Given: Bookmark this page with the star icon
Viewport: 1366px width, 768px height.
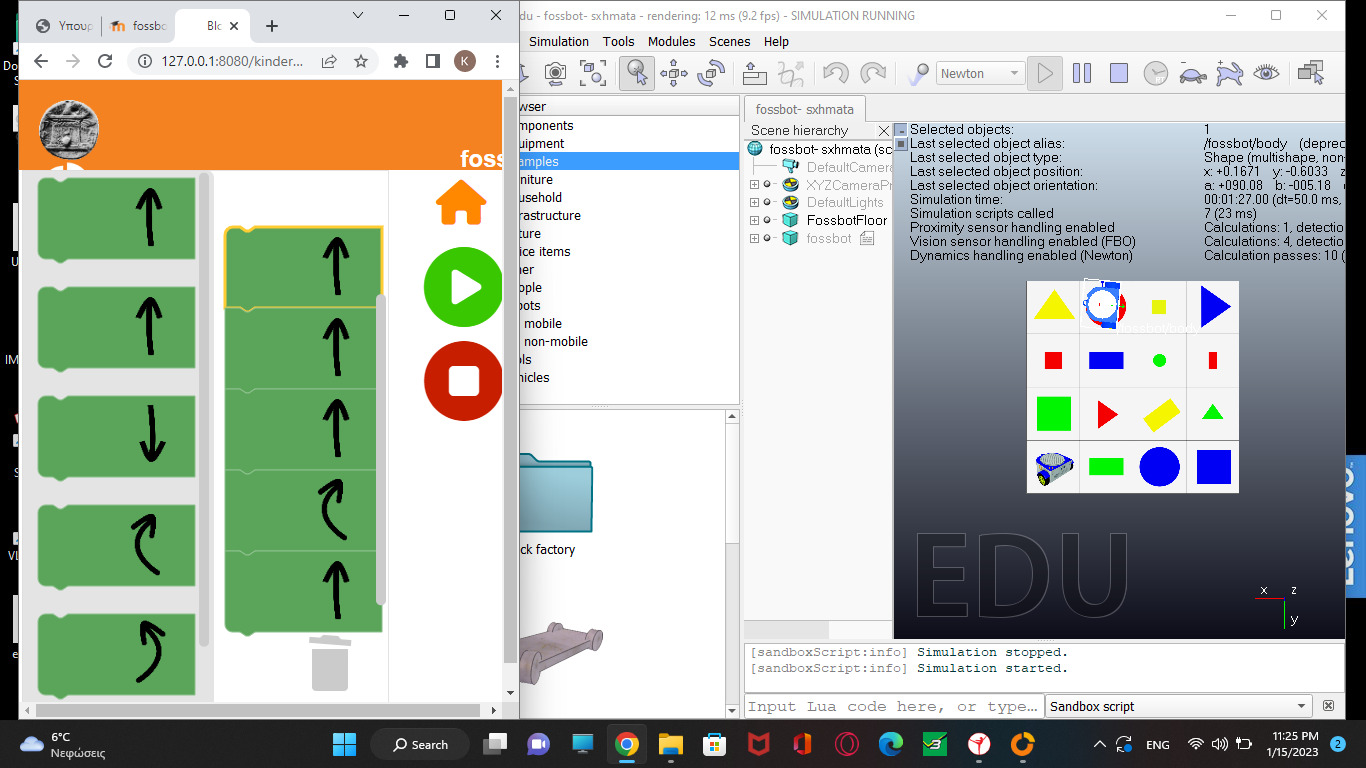Looking at the screenshot, I should [x=361, y=61].
